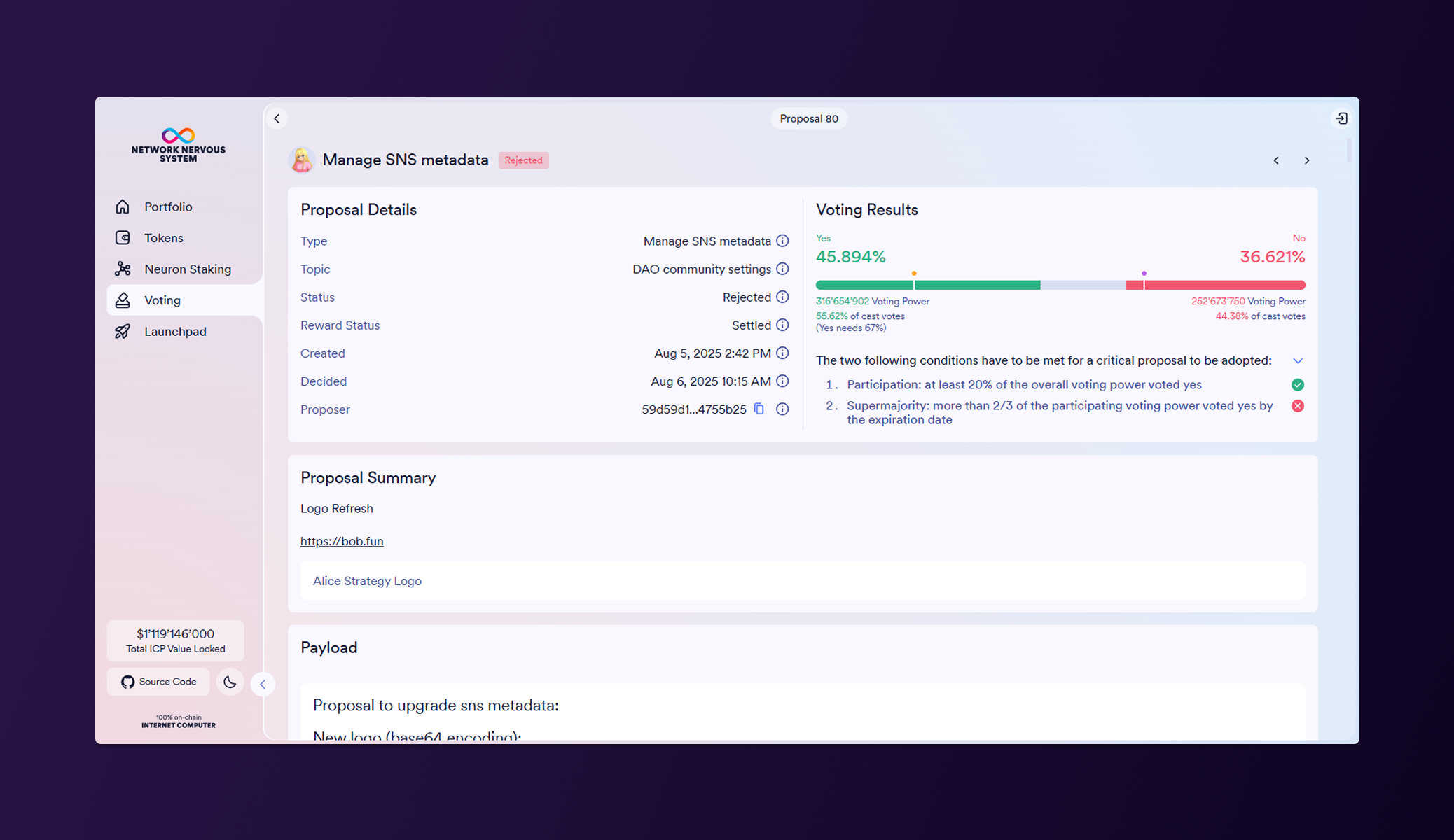The height and width of the screenshot is (840, 1454).
Task: Copy the proposer ID with copy icon
Action: 759,409
